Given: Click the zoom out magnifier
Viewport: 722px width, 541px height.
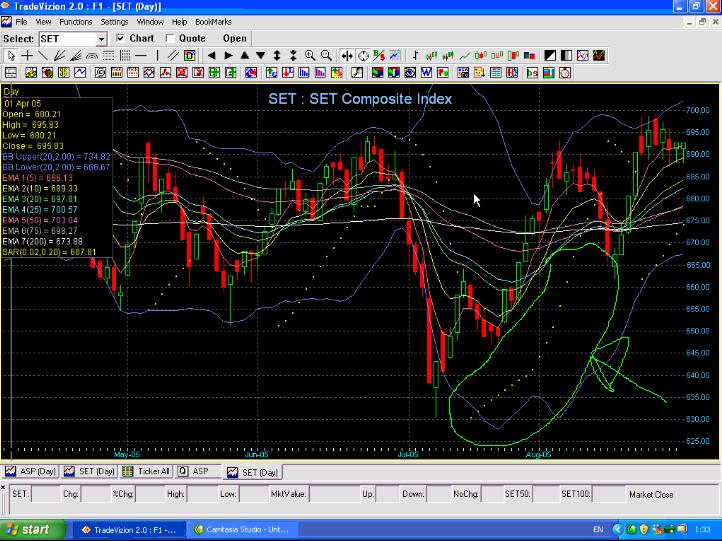Looking at the screenshot, I should (326, 56).
